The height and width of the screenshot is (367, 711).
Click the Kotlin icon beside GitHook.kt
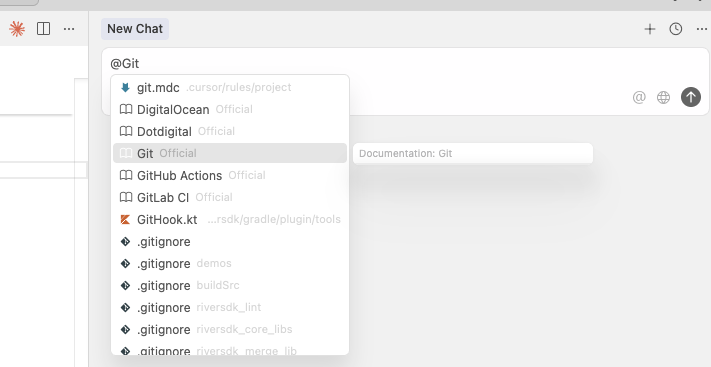126,220
